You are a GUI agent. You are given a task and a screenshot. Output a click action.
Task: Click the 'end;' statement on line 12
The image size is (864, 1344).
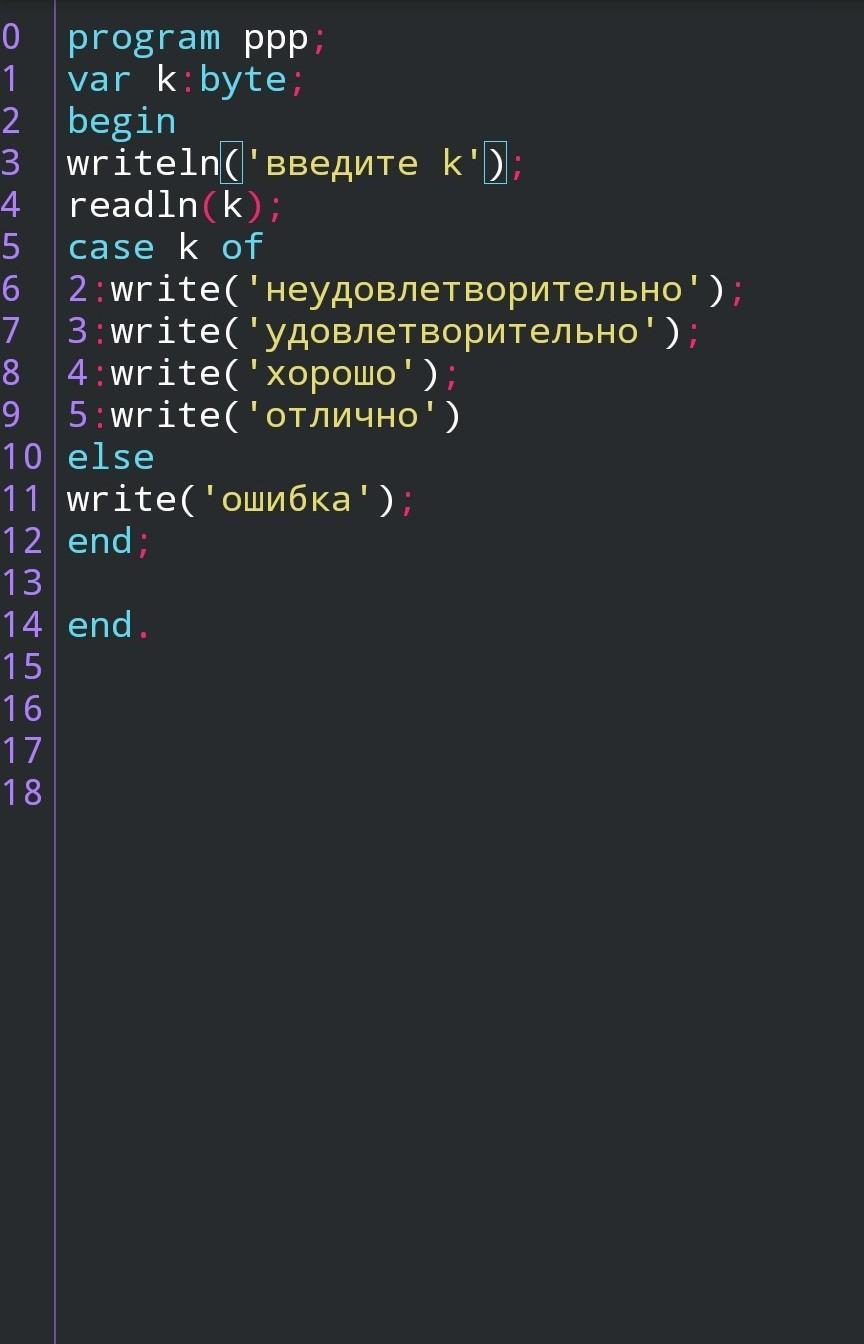pyautogui.click(x=109, y=541)
